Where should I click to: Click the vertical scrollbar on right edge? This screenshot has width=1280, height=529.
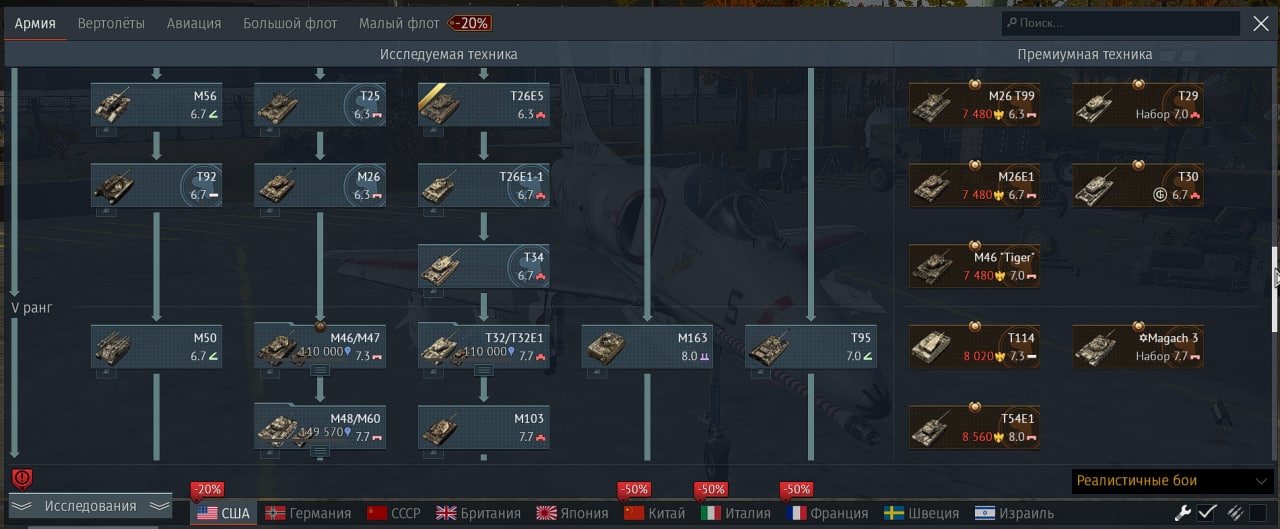1275,290
